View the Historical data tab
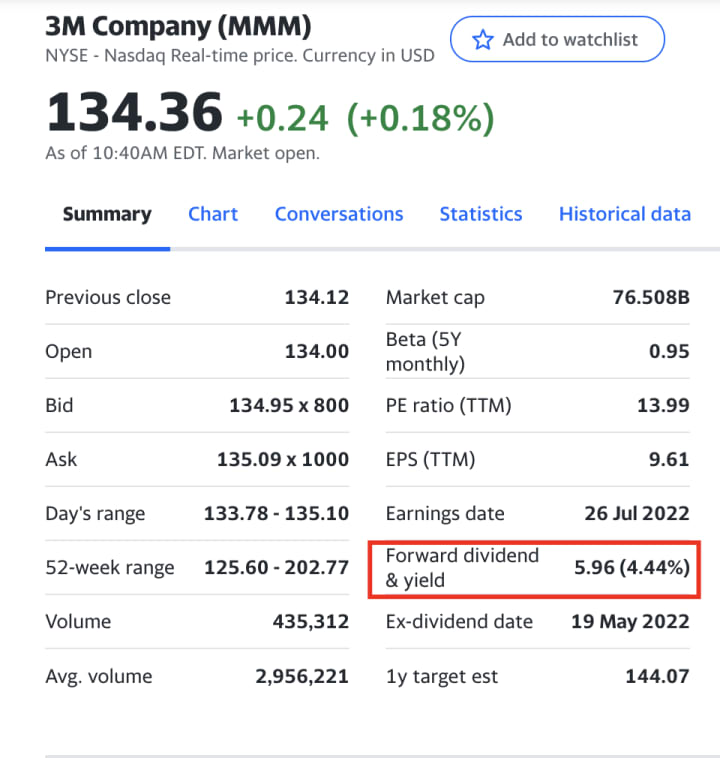The image size is (720, 758). coord(625,214)
